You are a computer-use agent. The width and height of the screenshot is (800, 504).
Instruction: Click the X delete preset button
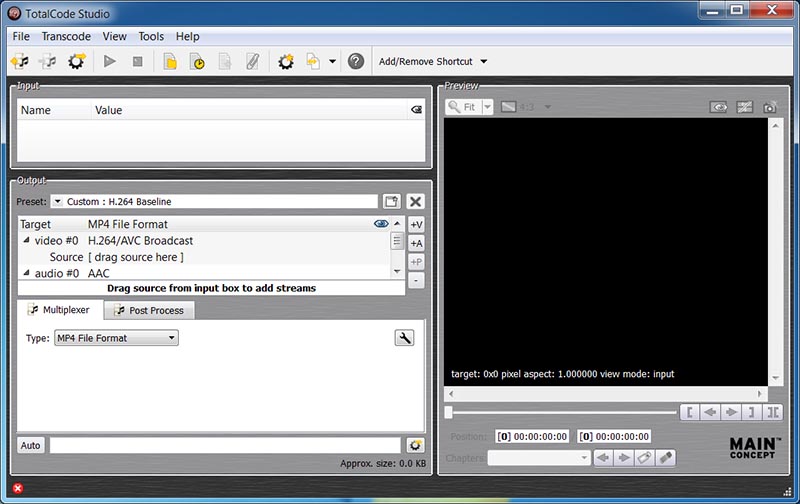point(415,201)
